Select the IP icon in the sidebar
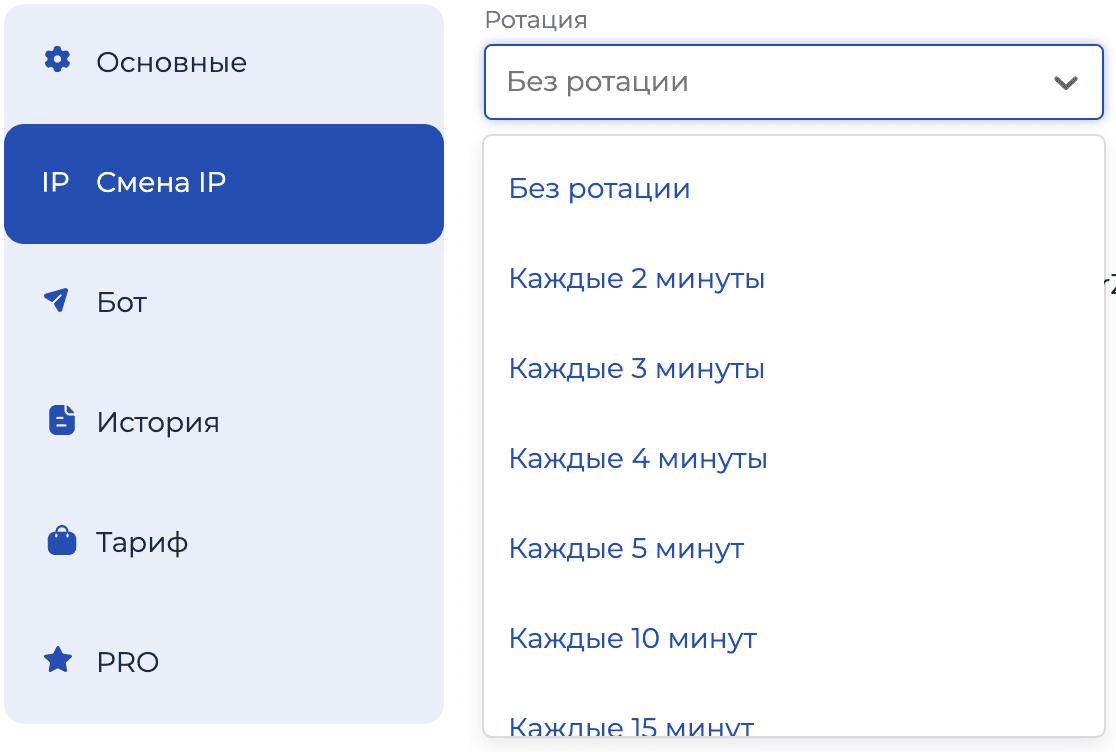1116x752 pixels. pyautogui.click(x=55, y=183)
